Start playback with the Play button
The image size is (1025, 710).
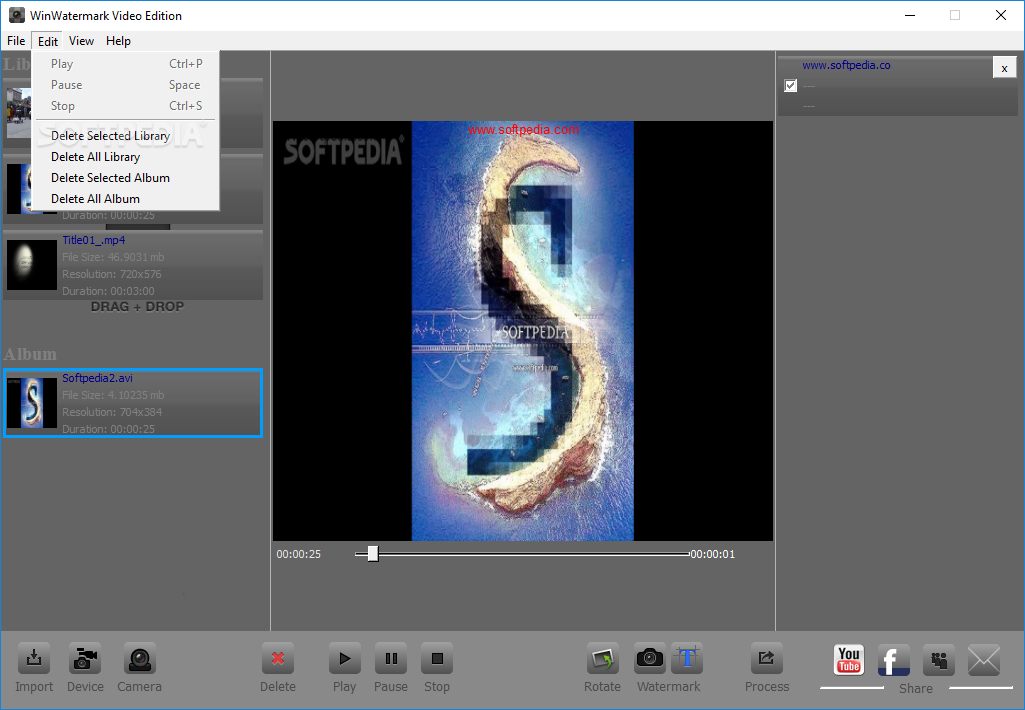(x=344, y=659)
